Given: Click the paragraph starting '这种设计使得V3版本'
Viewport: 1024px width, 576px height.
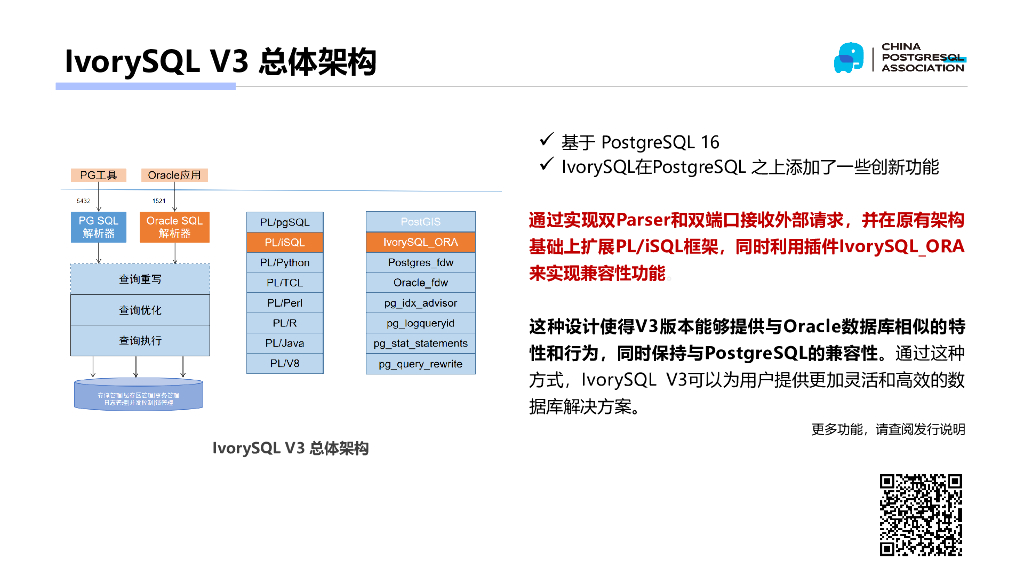Looking at the screenshot, I should point(746,366).
